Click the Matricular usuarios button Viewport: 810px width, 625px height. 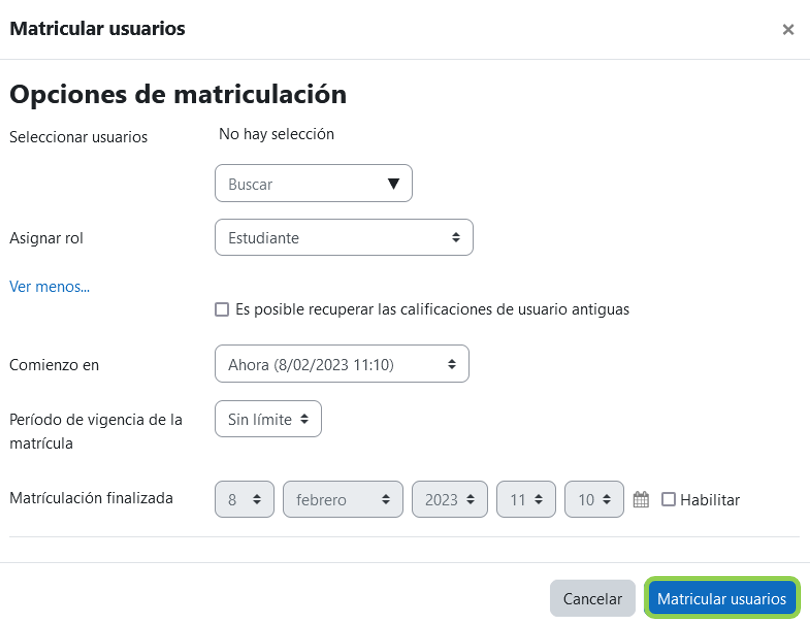722,598
